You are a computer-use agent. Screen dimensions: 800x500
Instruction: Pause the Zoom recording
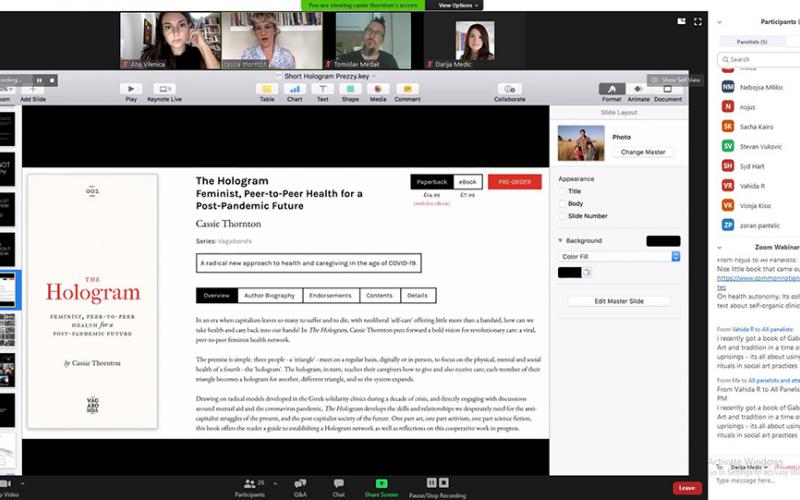click(432, 483)
